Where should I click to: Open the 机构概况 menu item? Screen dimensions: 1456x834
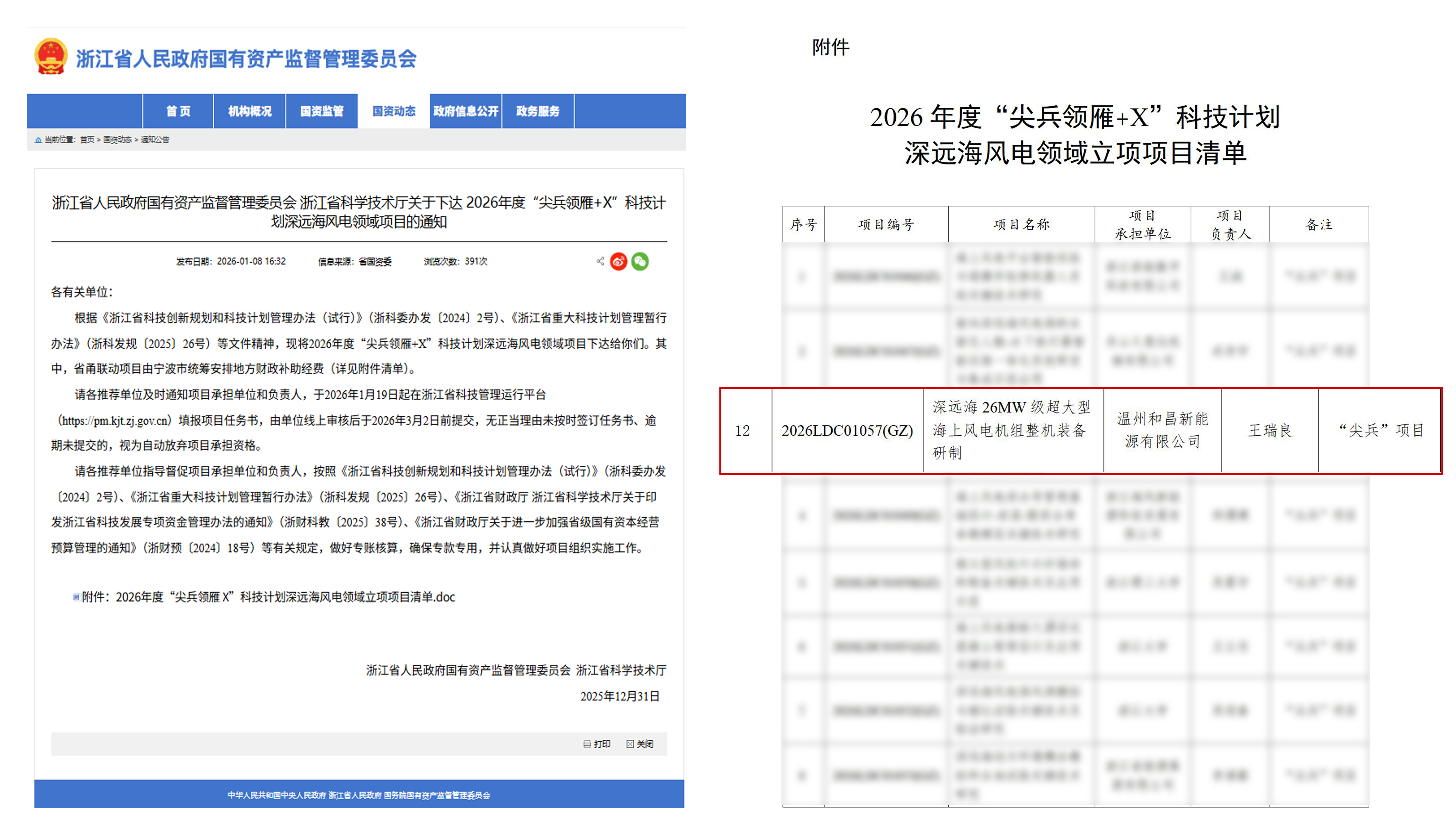click(x=250, y=111)
